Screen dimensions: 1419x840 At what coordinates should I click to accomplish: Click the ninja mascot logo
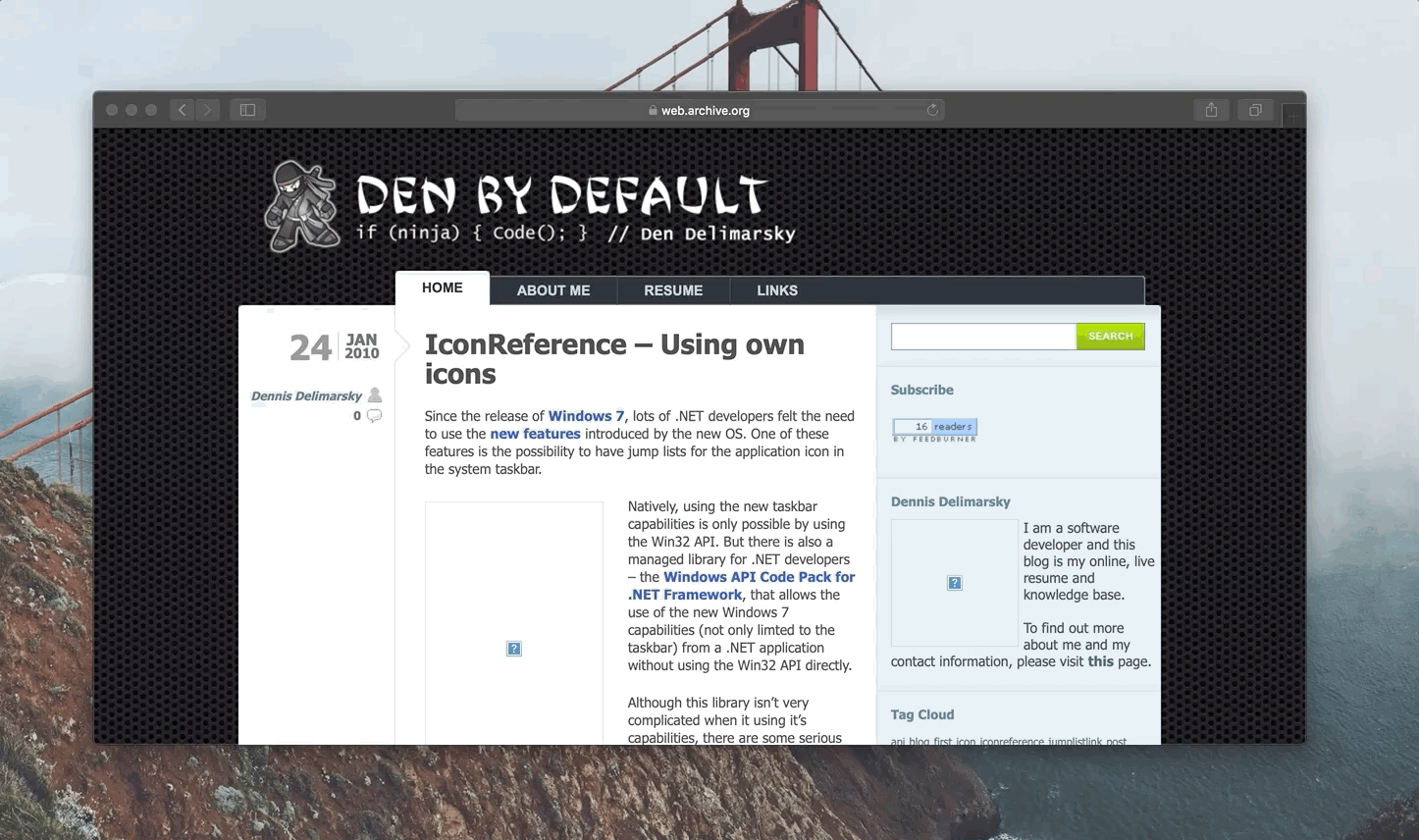coord(302,206)
